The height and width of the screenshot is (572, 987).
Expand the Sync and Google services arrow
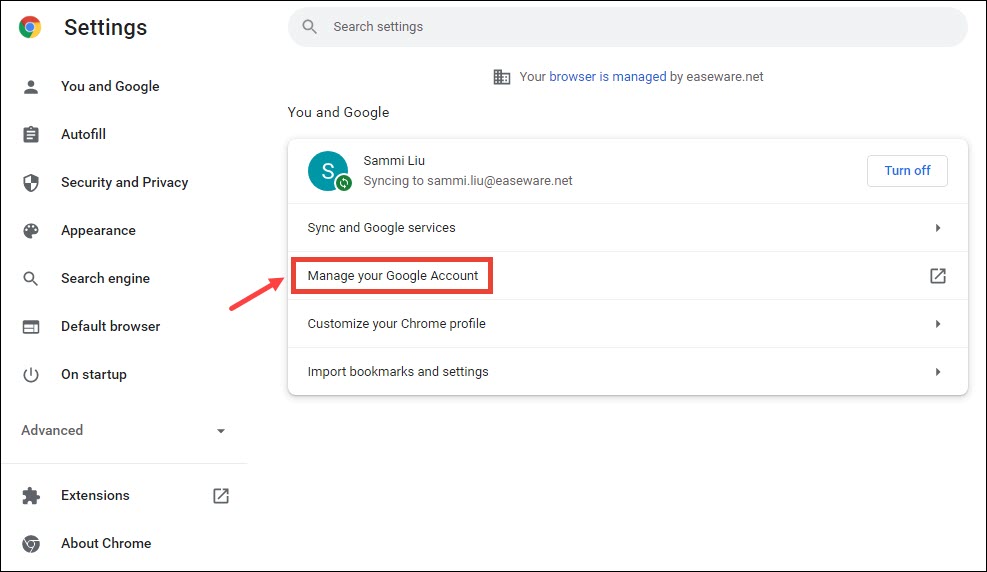938,228
